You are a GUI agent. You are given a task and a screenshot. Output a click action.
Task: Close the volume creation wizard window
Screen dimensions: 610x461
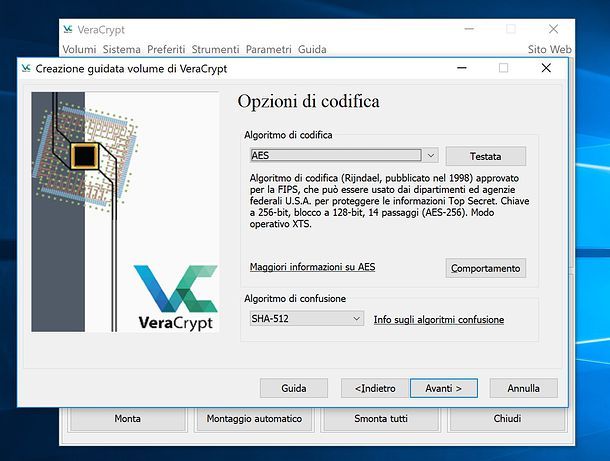pos(546,68)
